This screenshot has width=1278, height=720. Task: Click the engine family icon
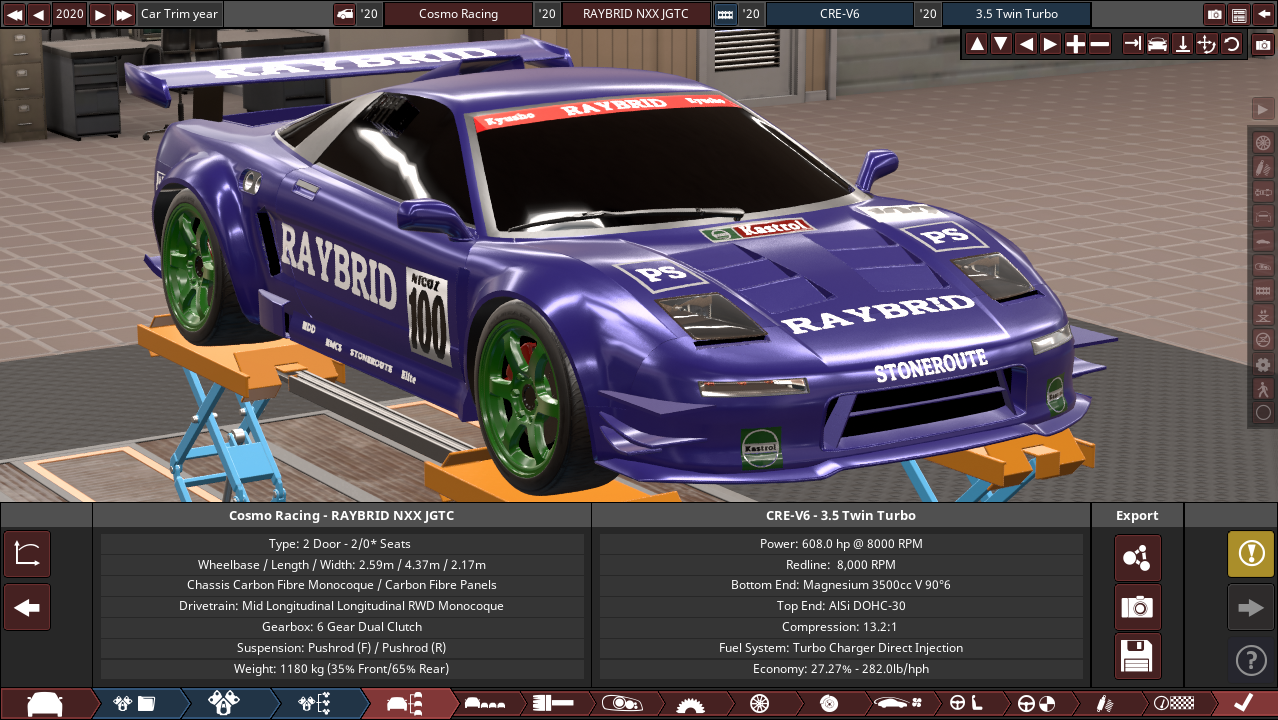[725, 14]
